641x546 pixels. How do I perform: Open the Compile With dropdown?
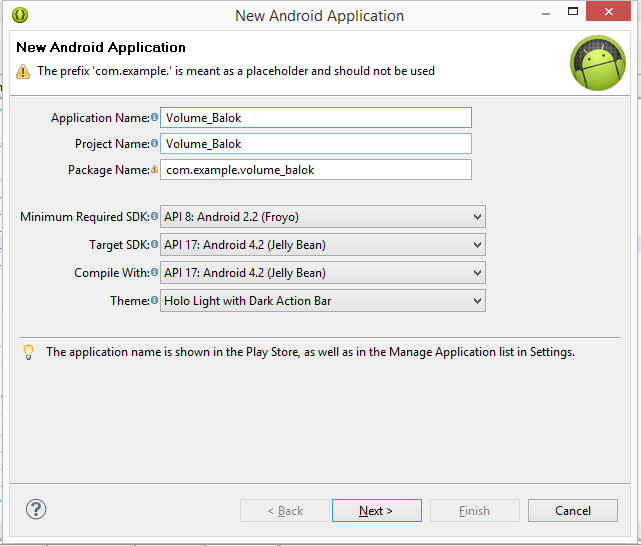323,273
